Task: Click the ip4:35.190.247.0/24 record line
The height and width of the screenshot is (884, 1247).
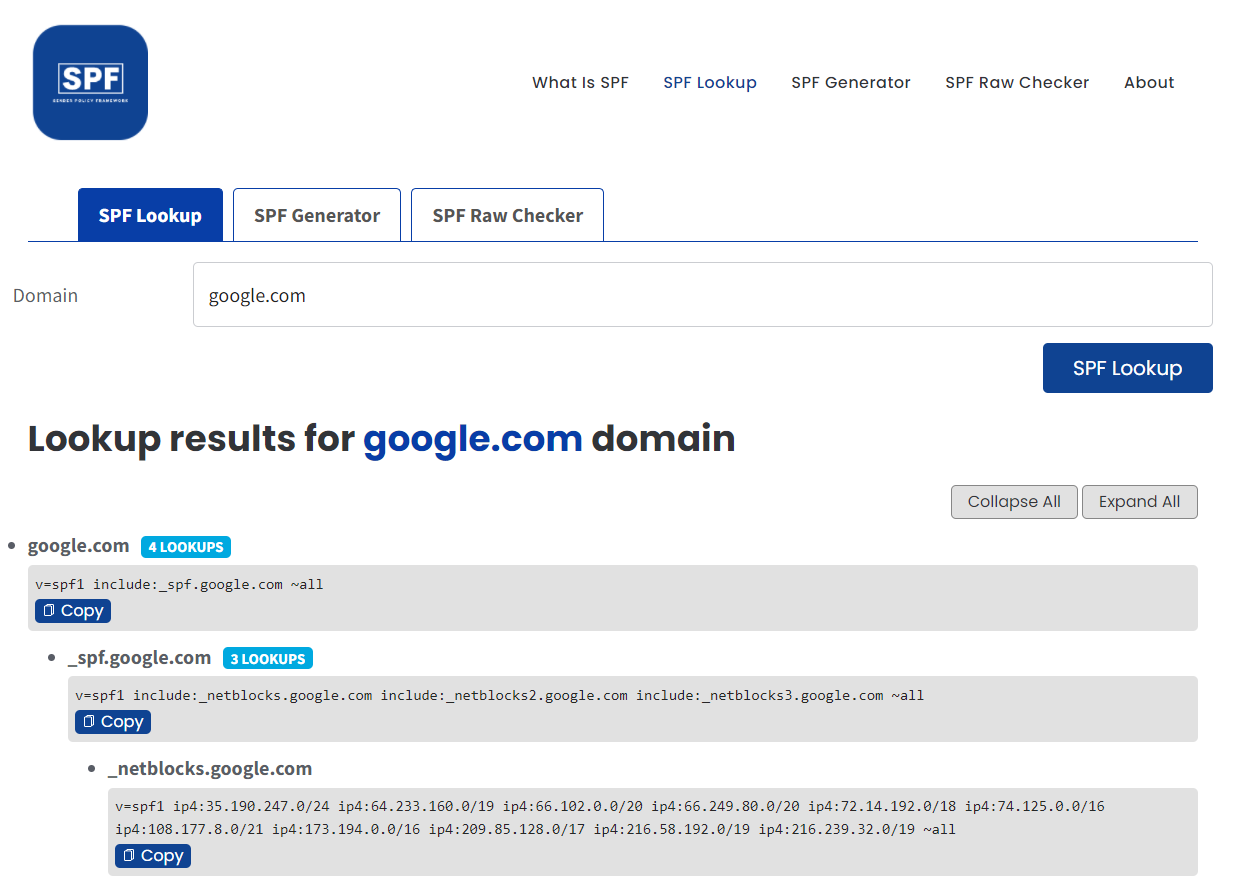Action: [x=610, y=806]
